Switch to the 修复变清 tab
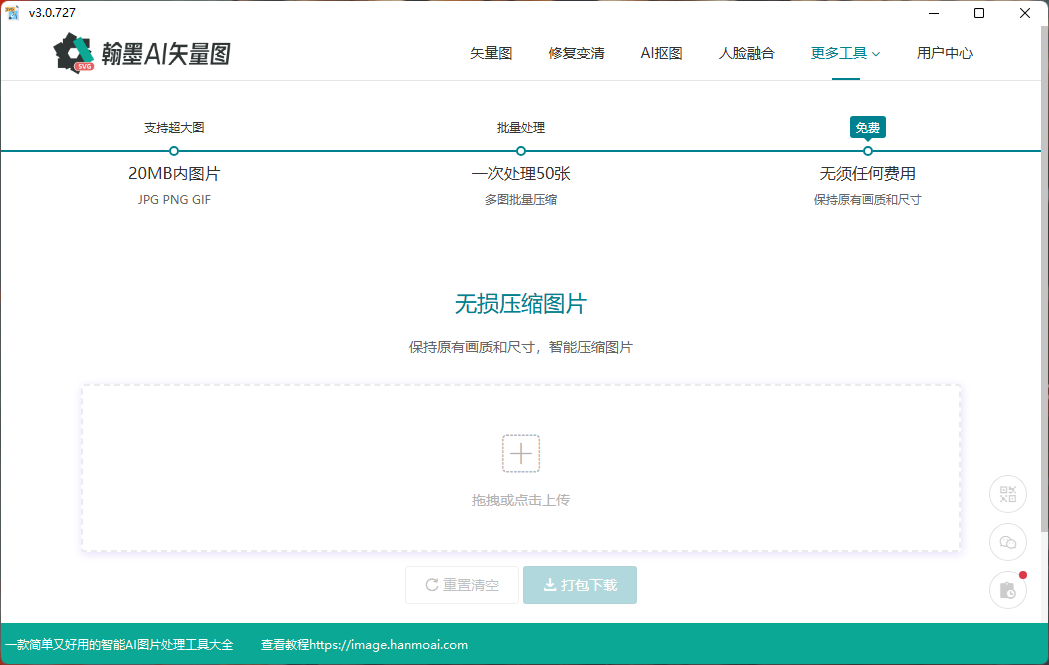Screen dimensions: 1049x665 point(576,53)
